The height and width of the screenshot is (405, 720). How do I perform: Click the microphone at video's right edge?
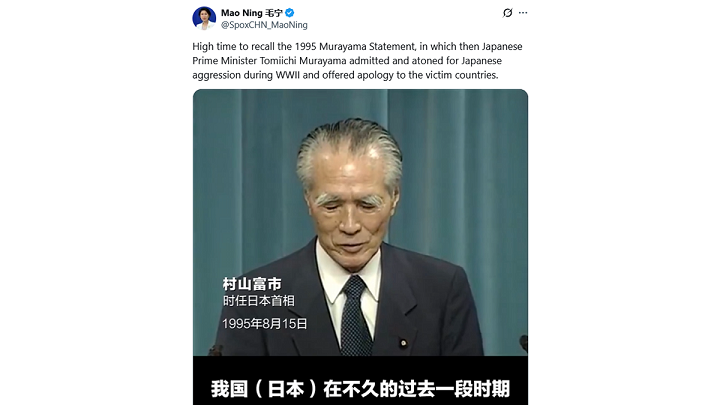[523, 343]
